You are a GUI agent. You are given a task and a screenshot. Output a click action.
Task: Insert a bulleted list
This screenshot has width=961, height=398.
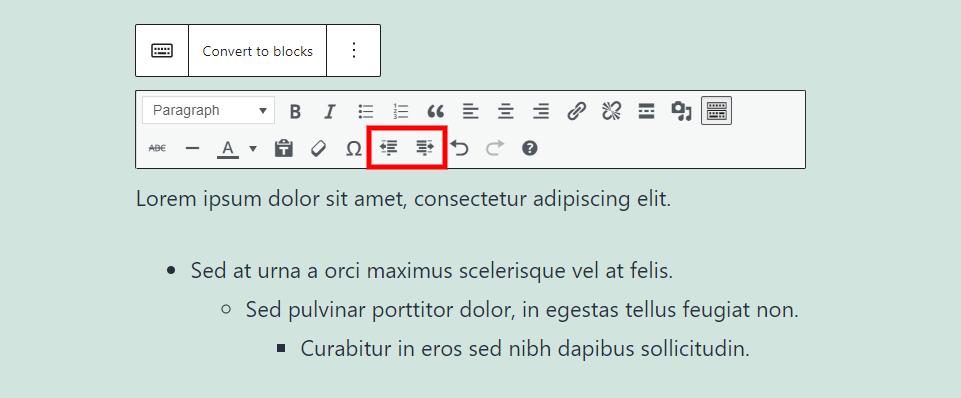pyautogui.click(x=366, y=112)
